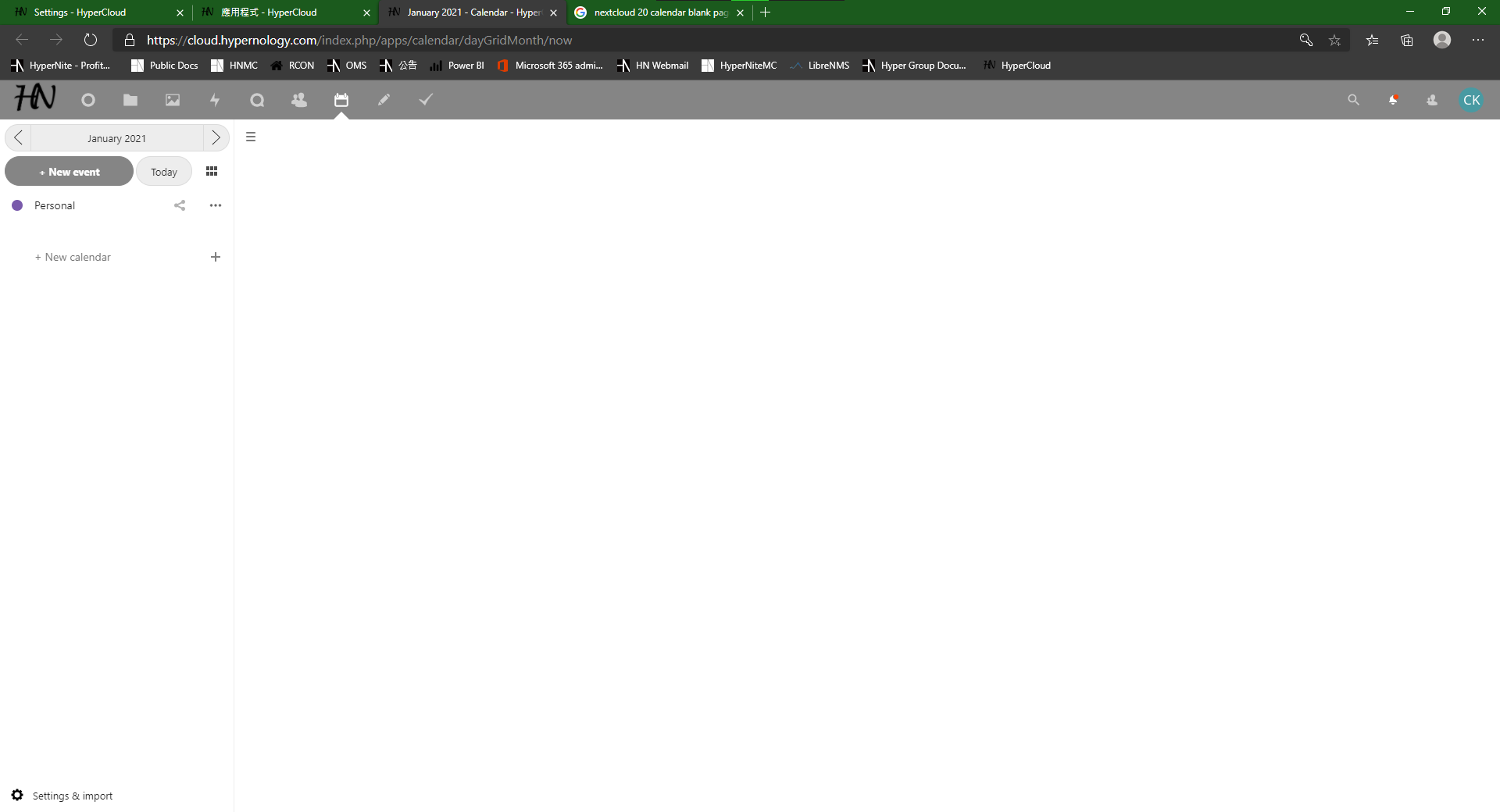Open Microsoft 365 admin bookmark
This screenshot has width=1500, height=812.
pos(550,66)
